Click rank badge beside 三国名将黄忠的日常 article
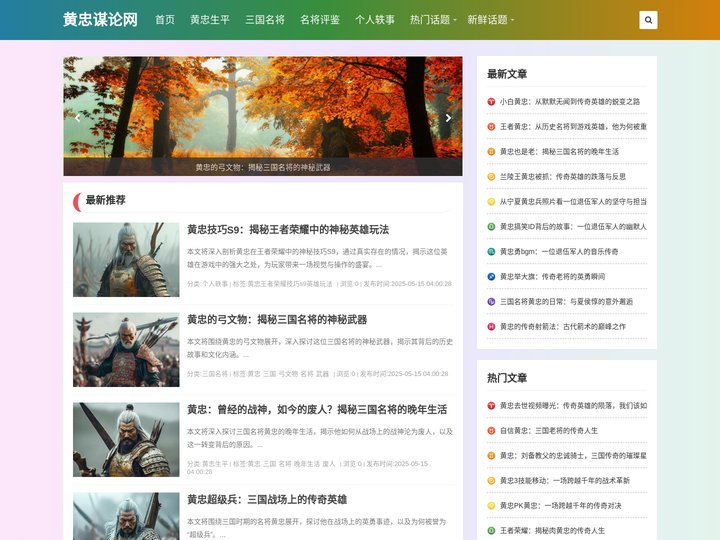 491,302
